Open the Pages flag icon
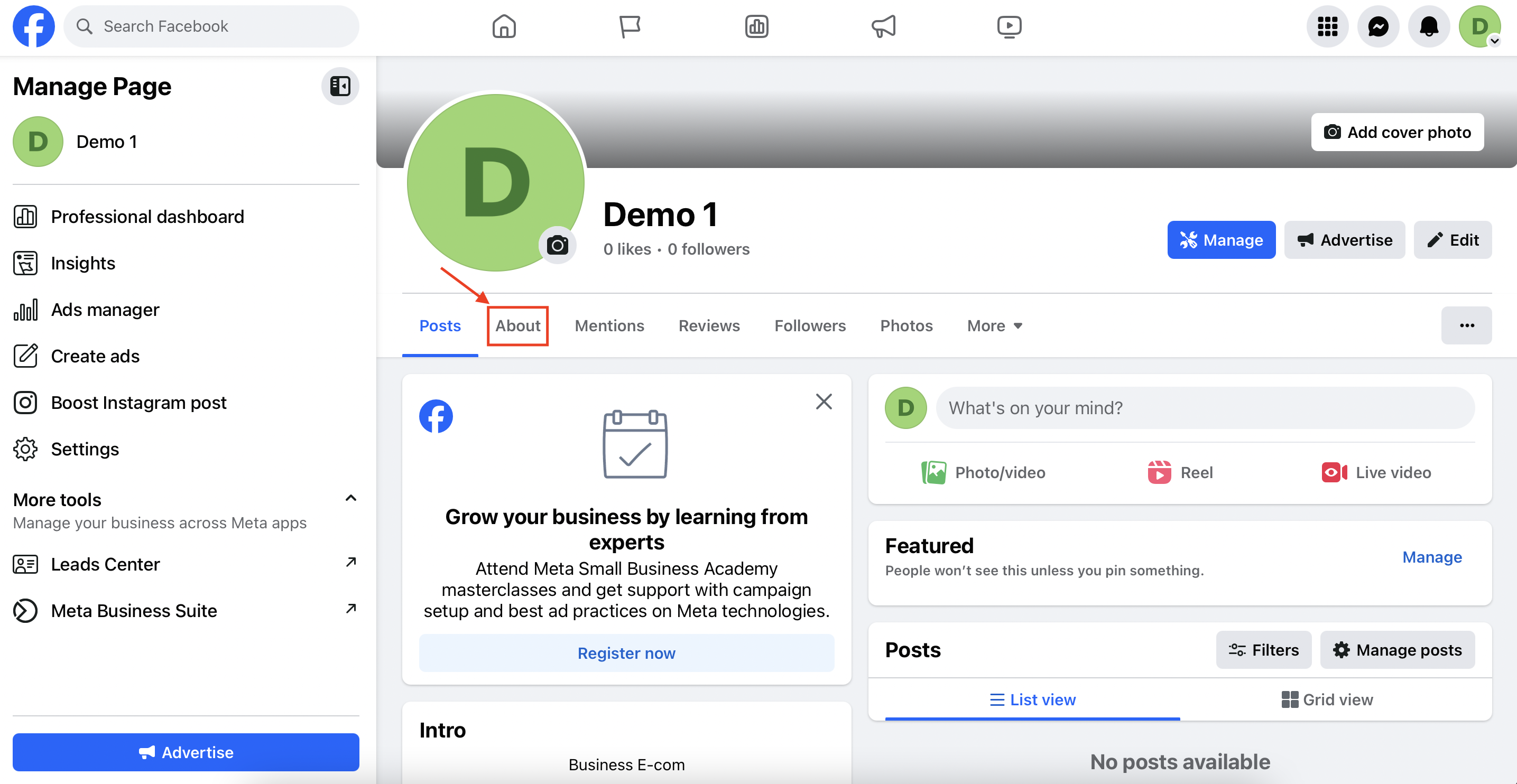The image size is (1517, 784). pyautogui.click(x=630, y=26)
